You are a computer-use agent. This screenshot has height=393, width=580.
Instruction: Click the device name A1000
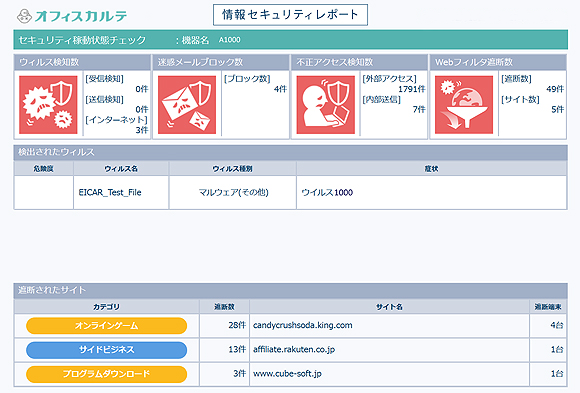click(x=229, y=40)
